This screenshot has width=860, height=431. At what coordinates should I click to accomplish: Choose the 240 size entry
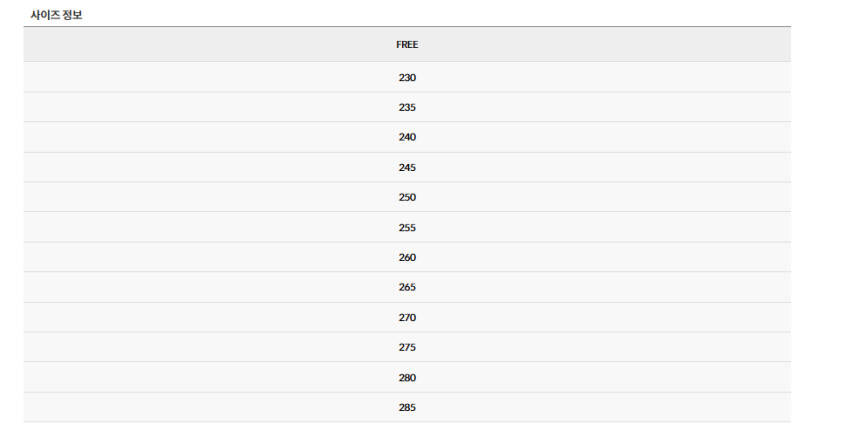click(407, 137)
